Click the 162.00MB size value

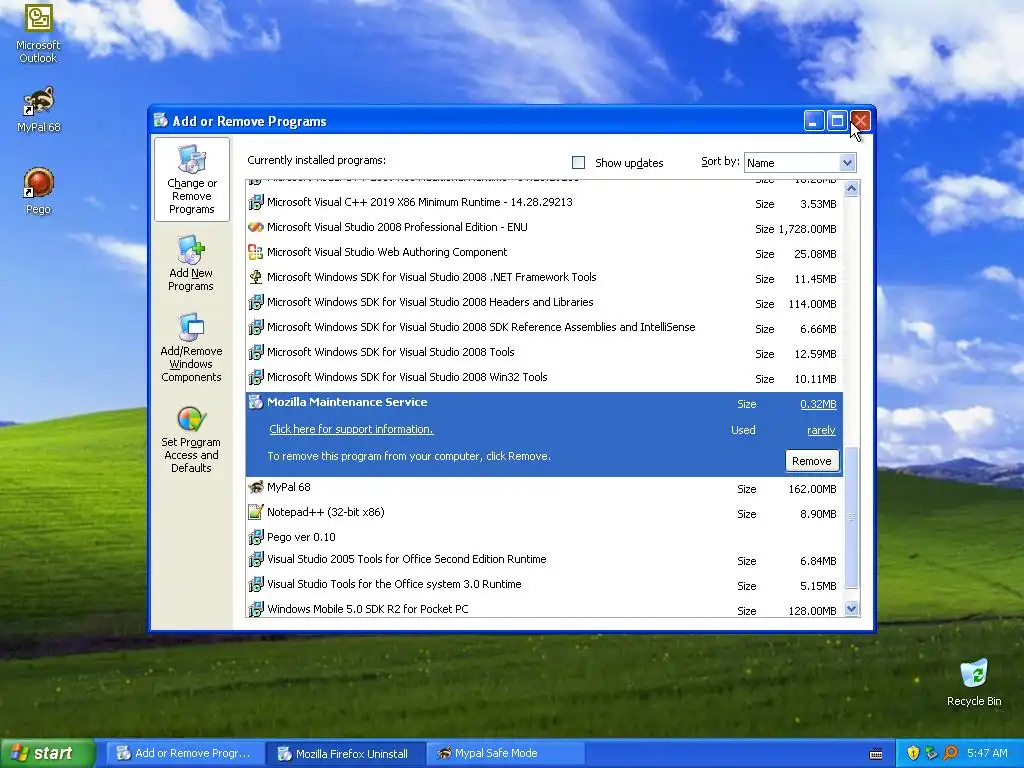[812, 489]
